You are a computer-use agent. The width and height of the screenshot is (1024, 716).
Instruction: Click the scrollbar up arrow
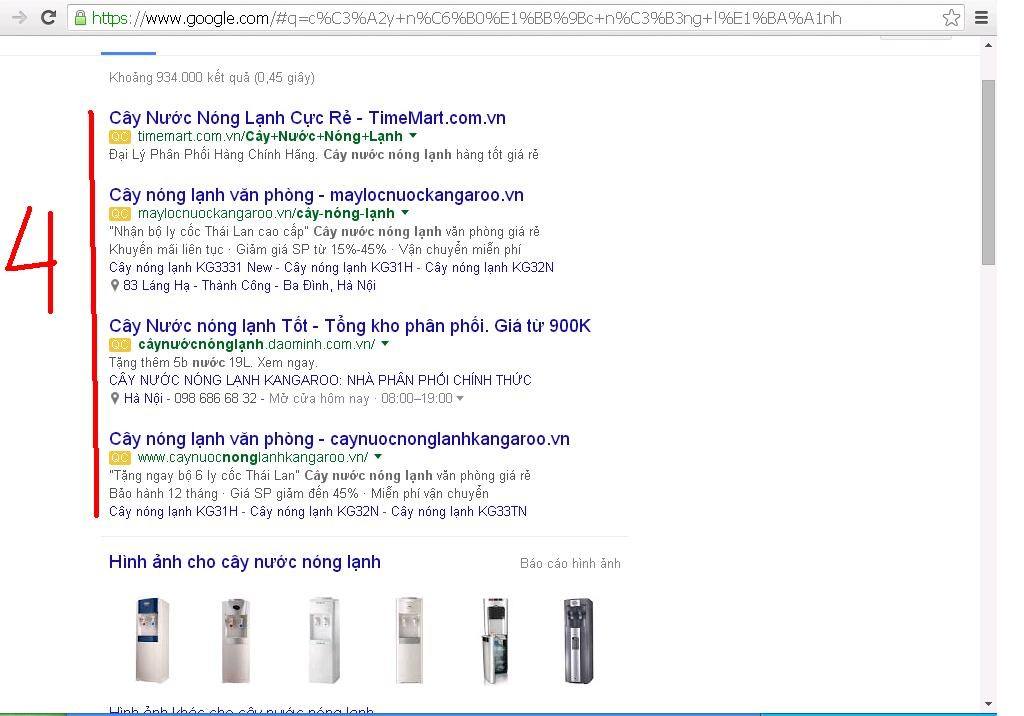click(x=988, y=45)
